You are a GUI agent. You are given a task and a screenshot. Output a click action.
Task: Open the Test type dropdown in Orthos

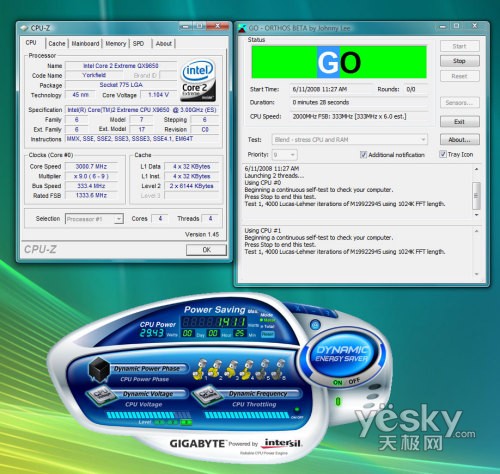pyautogui.click(x=350, y=139)
